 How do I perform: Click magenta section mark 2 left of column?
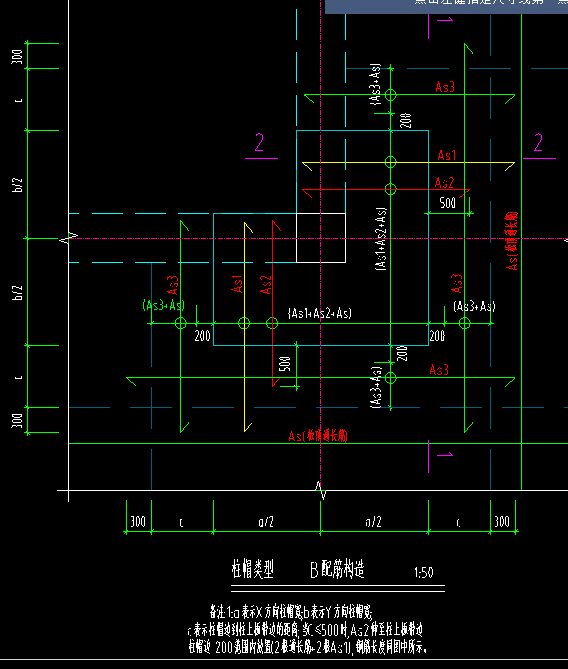pyautogui.click(x=259, y=142)
